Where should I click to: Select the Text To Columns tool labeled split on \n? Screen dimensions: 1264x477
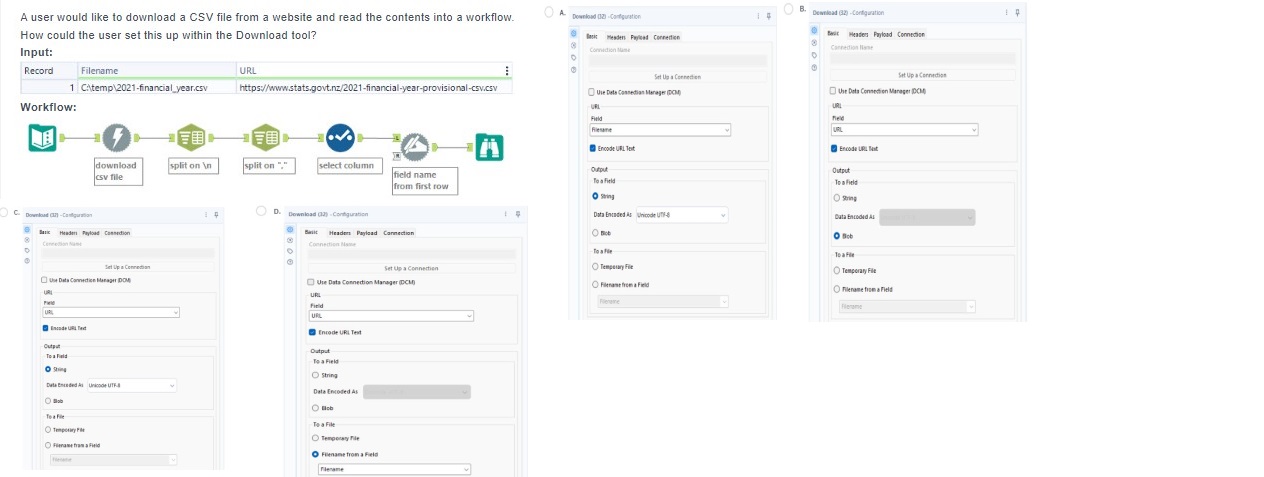click(x=191, y=137)
